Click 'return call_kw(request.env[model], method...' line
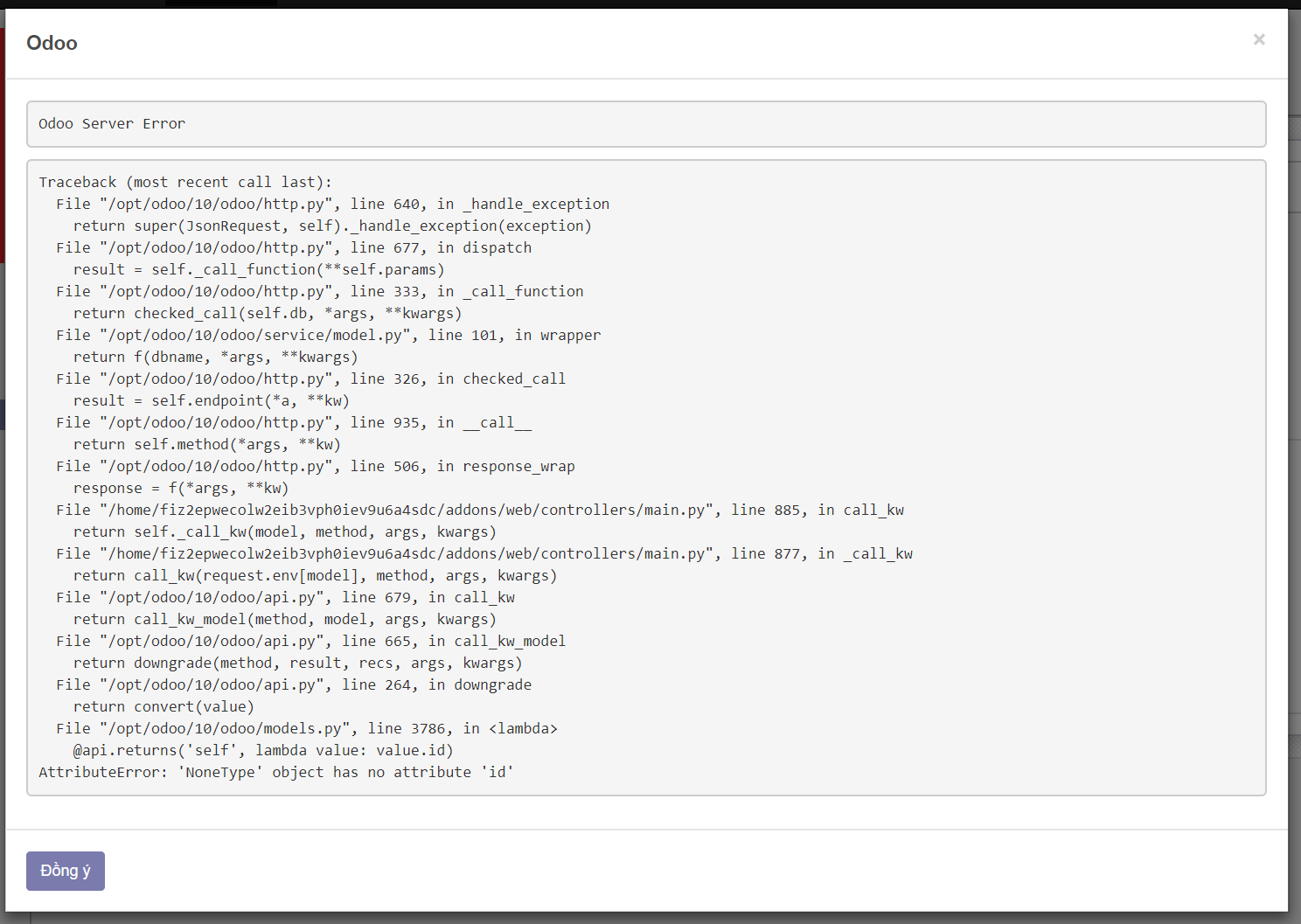Screen dimensions: 1301x924 tap(316, 575)
